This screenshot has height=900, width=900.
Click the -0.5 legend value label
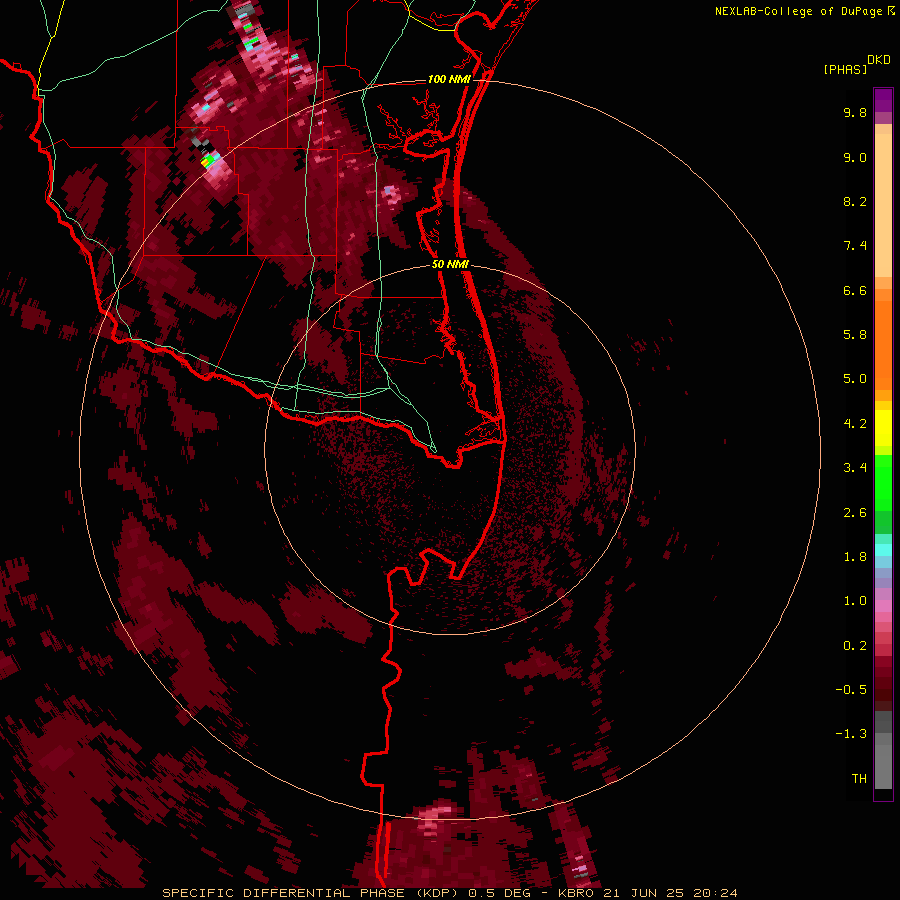(x=851, y=690)
